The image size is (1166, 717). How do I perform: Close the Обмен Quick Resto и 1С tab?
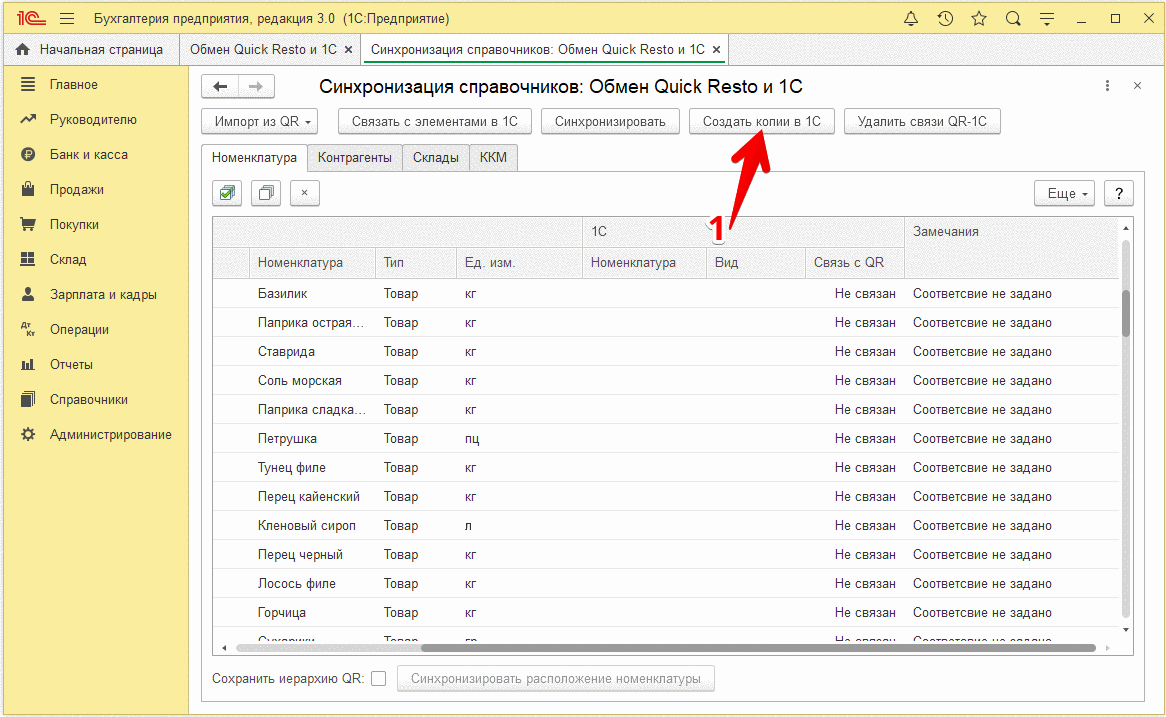[349, 50]
